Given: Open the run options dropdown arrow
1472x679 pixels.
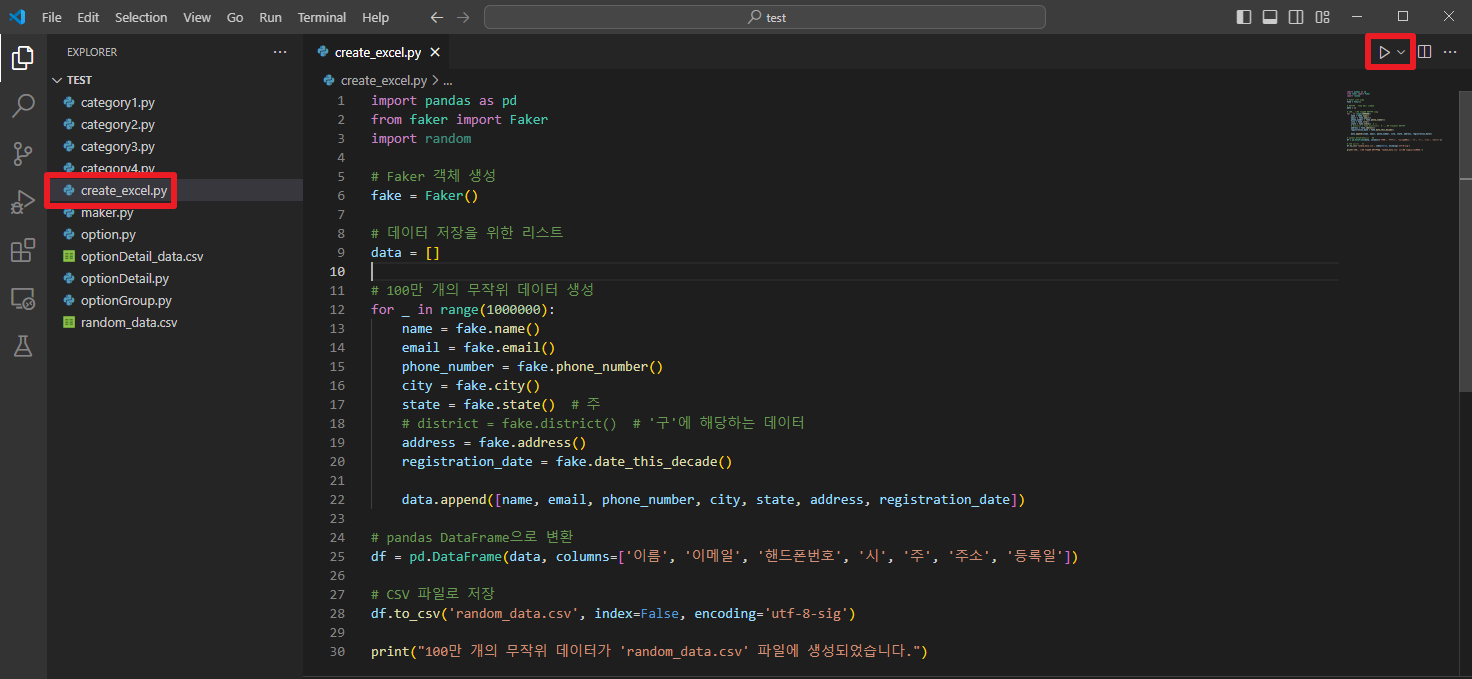Looking at the screenshot, I should (x=1401, y=52).
